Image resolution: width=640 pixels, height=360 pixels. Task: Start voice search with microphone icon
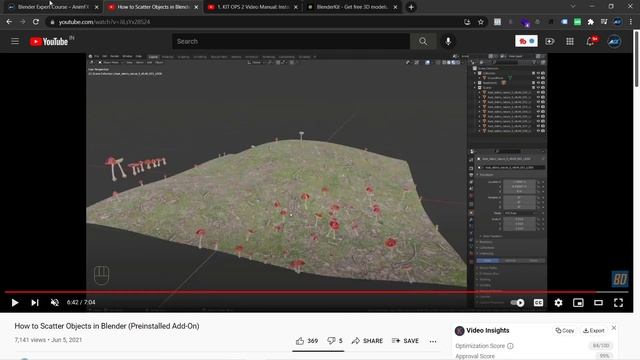pos(448,41)
